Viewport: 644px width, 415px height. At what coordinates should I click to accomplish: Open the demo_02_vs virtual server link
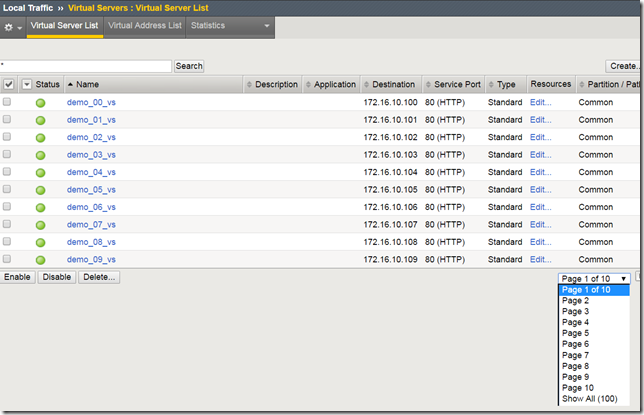[x=91, y=137]
